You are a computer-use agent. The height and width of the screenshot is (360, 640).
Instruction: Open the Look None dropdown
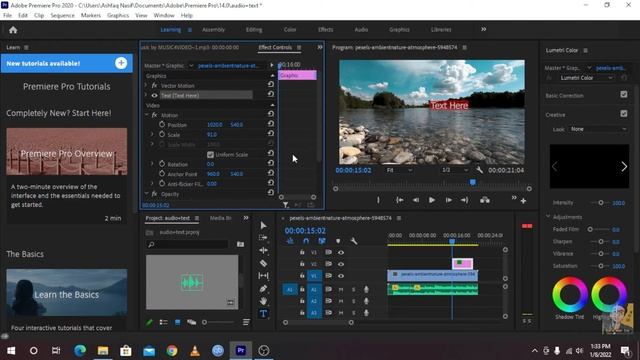click(598, 129)
